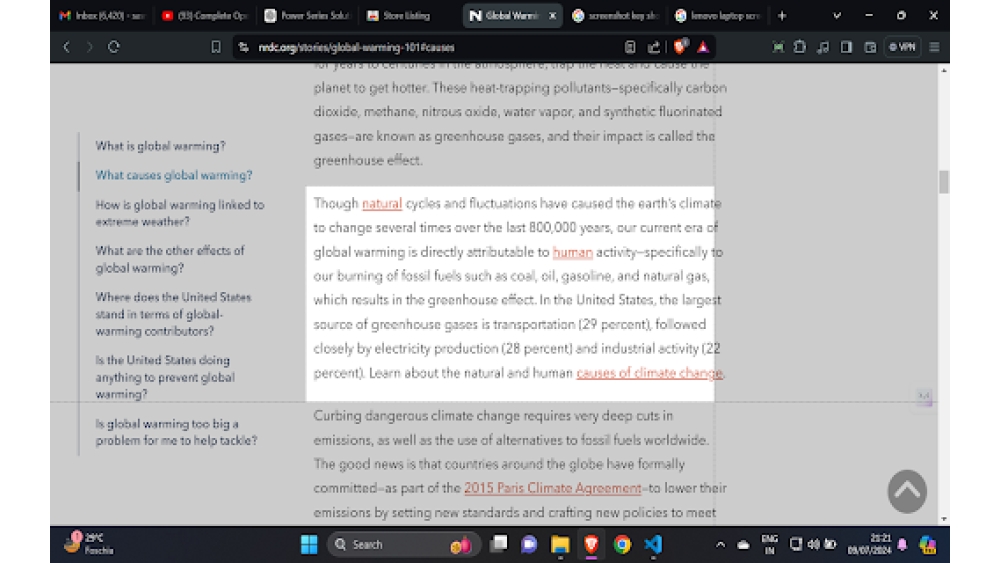Open Visual Studio Code from the taskbar
1000x563 pixels.
pos(653,545)
